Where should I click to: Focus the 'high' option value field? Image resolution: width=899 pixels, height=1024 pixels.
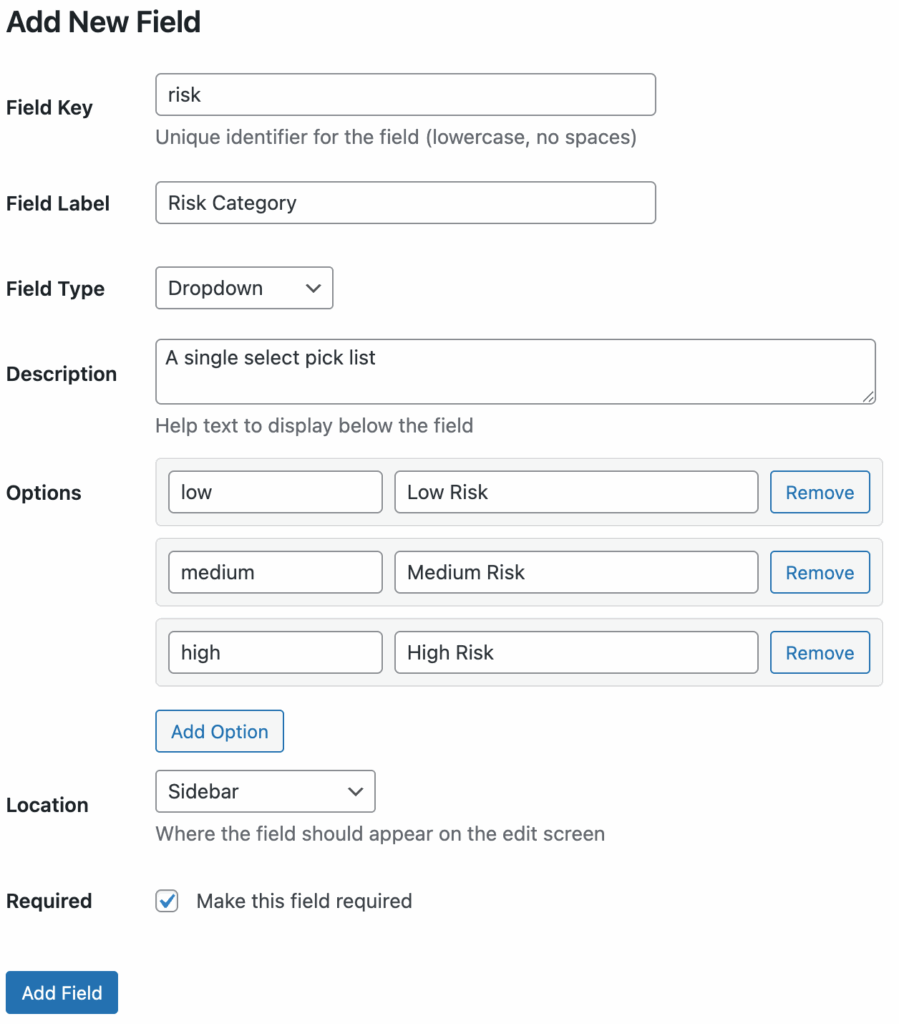click(x=275, y=653)
